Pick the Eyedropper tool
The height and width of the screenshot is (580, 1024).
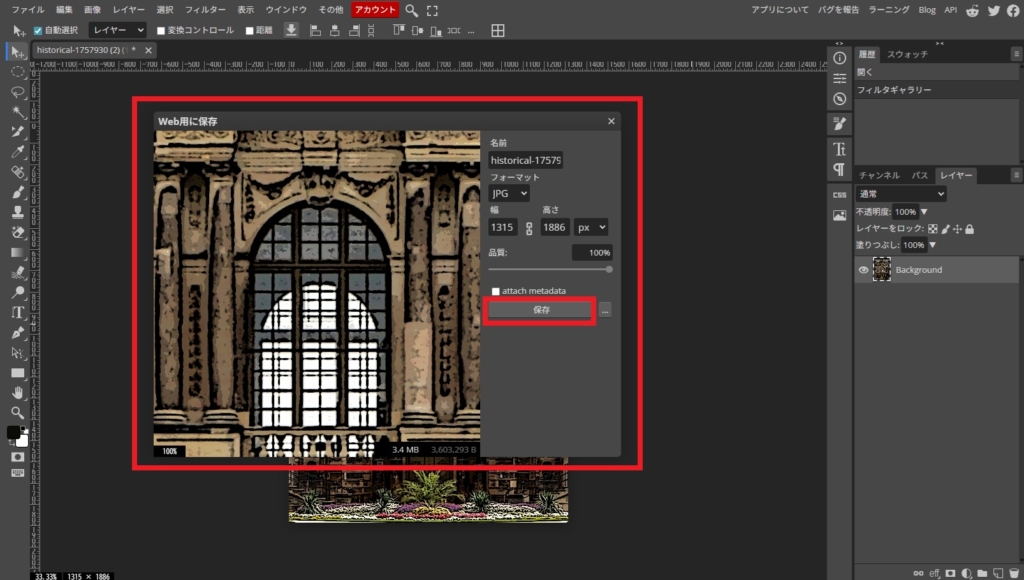(17, 151)
